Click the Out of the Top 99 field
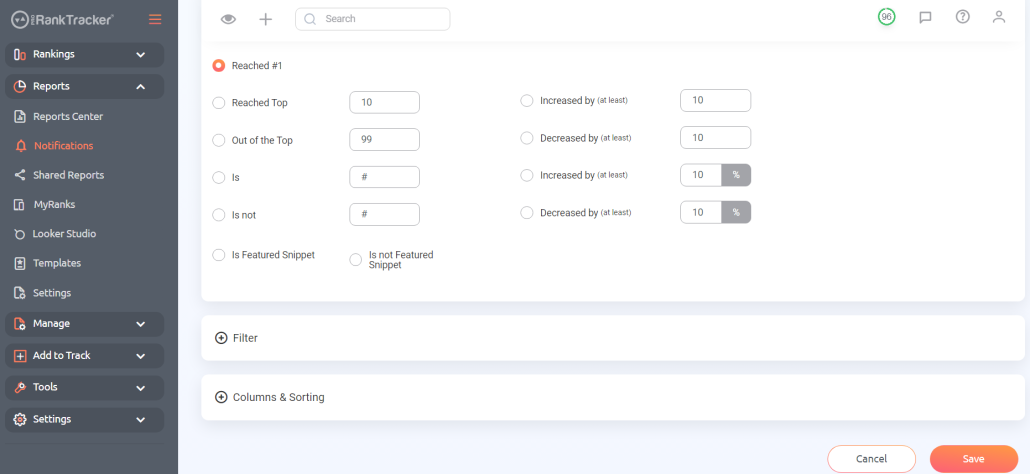 coord(384,140)
